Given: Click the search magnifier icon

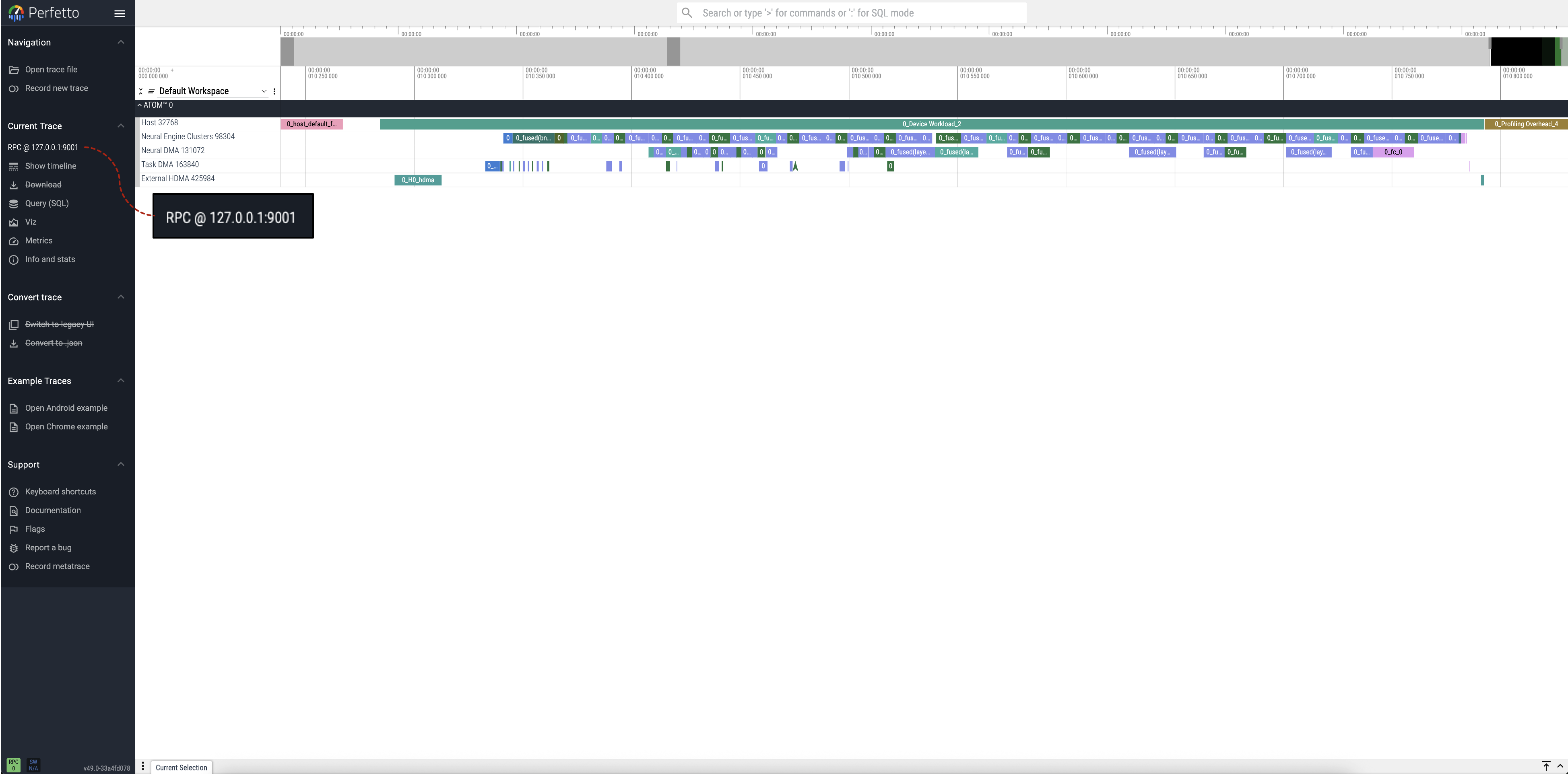Looking at the screenshot, I should click(687, 13).
